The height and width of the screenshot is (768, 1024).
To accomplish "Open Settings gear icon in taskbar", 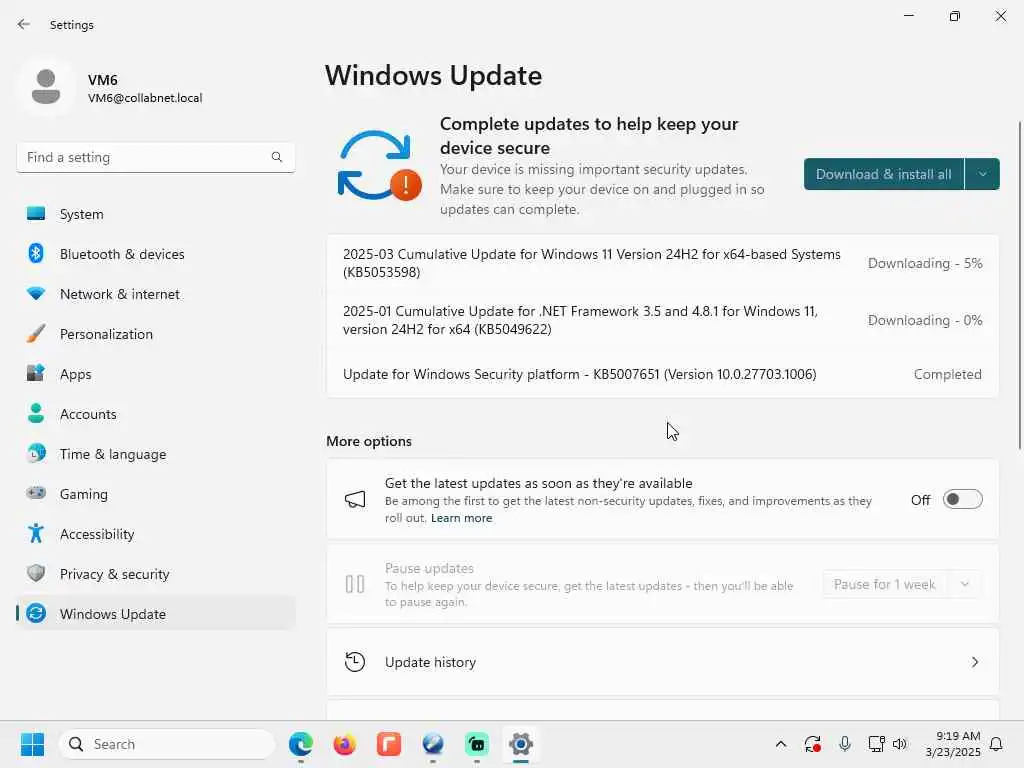I will (x=520, y=744).
